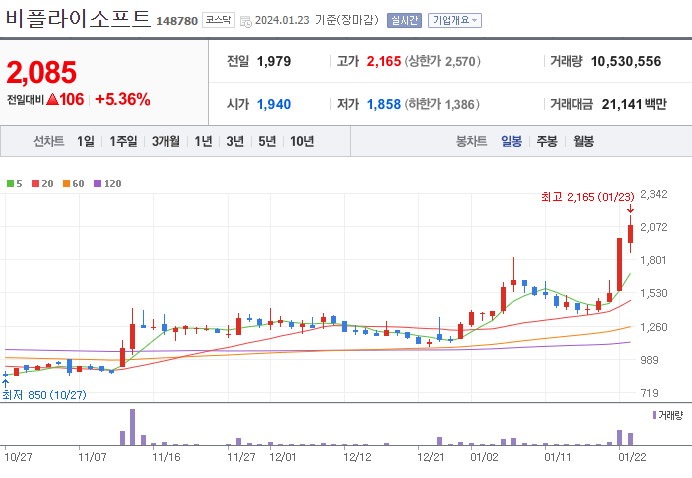Viewport: 692px width, 478px height.
Task: Switch to the 3개월 chart period
Action: click(165, 141)
